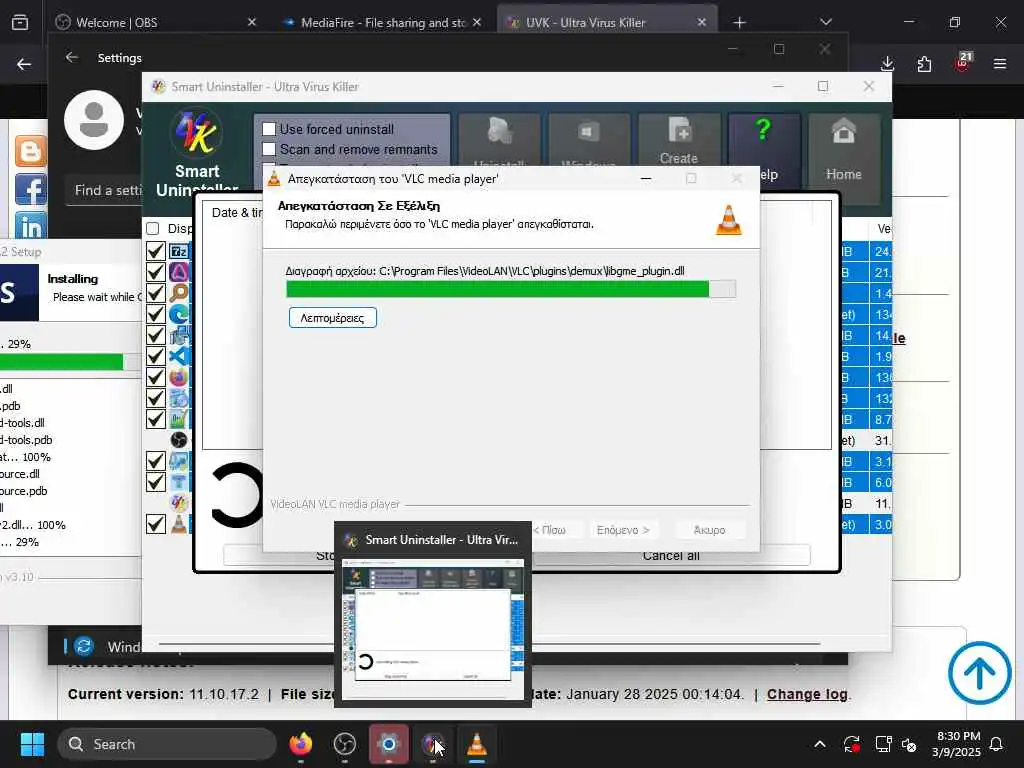Click the Firefox icon in program list
Viewport: 1024px width, 768px height.
179,377
